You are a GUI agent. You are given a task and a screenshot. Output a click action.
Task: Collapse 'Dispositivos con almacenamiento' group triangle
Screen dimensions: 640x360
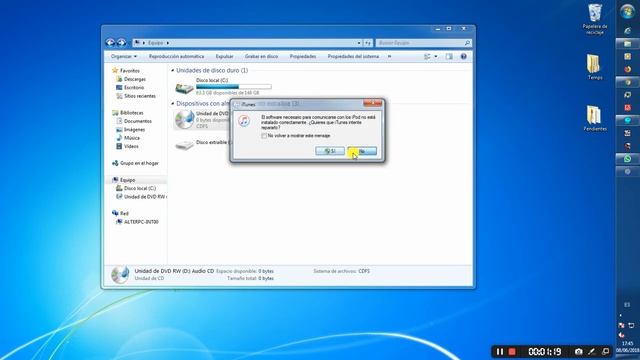pos(173,104)
